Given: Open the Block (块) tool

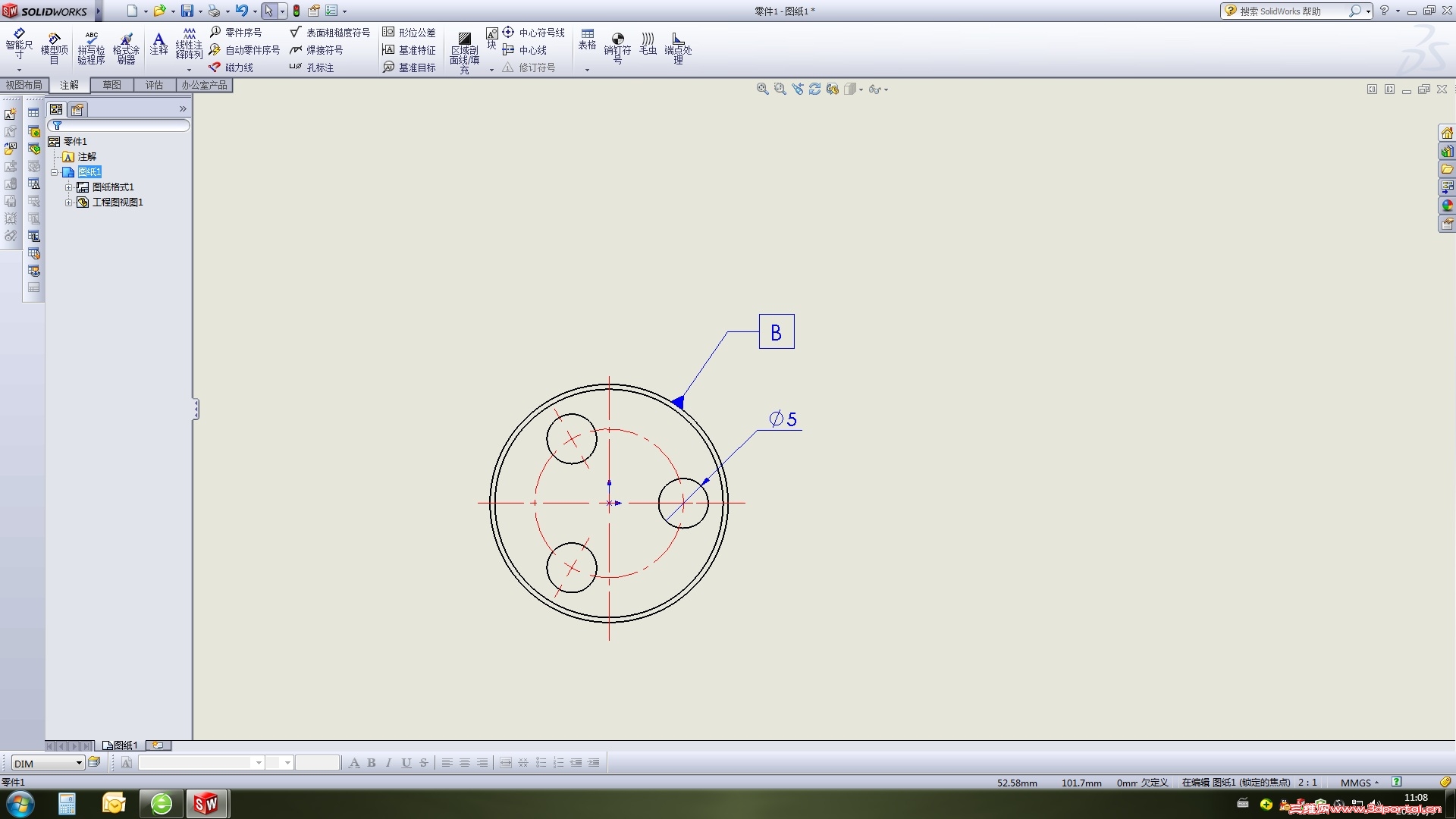Looking at the screenshot, I should point(491,38).
